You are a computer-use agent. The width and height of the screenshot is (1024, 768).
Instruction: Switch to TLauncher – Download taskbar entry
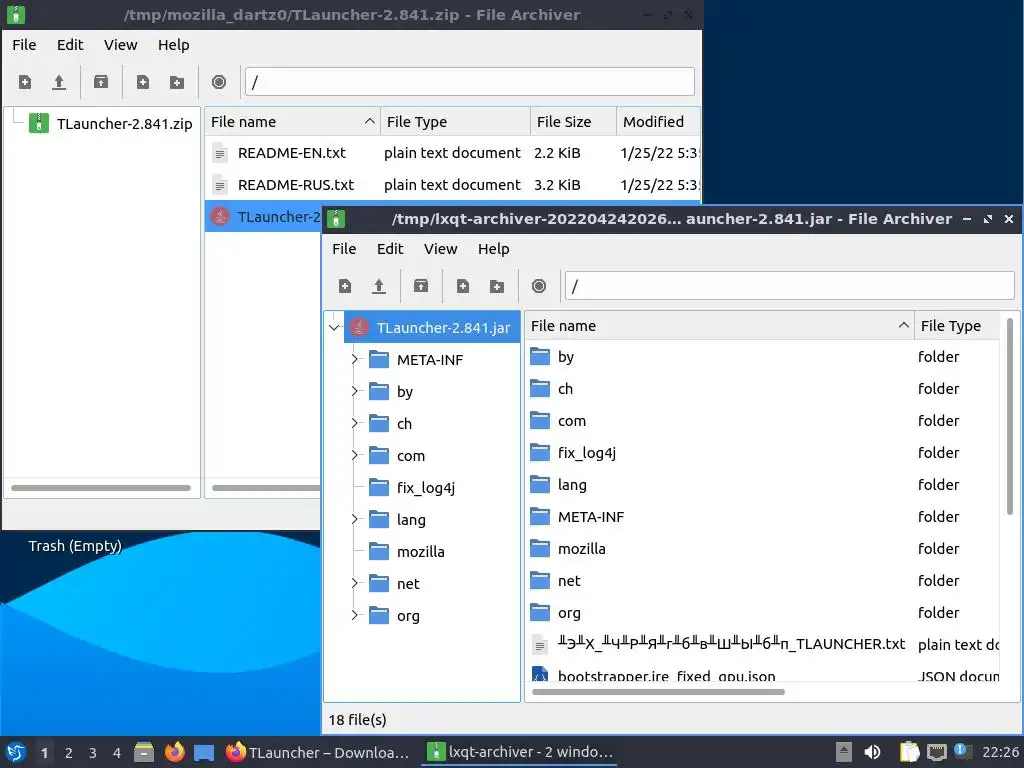tap(318, 752)
